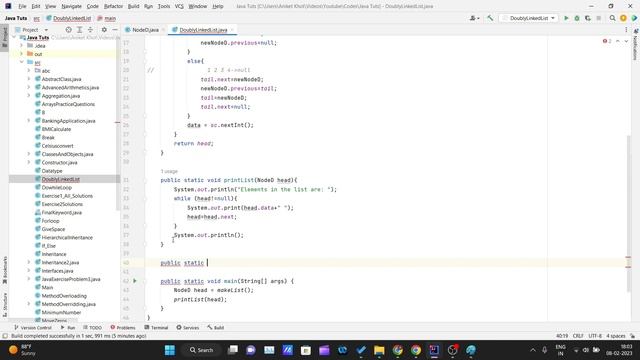Click the CRLF line separator status
The width and height of the screenshot is (640, 360).
pos(578,336)
